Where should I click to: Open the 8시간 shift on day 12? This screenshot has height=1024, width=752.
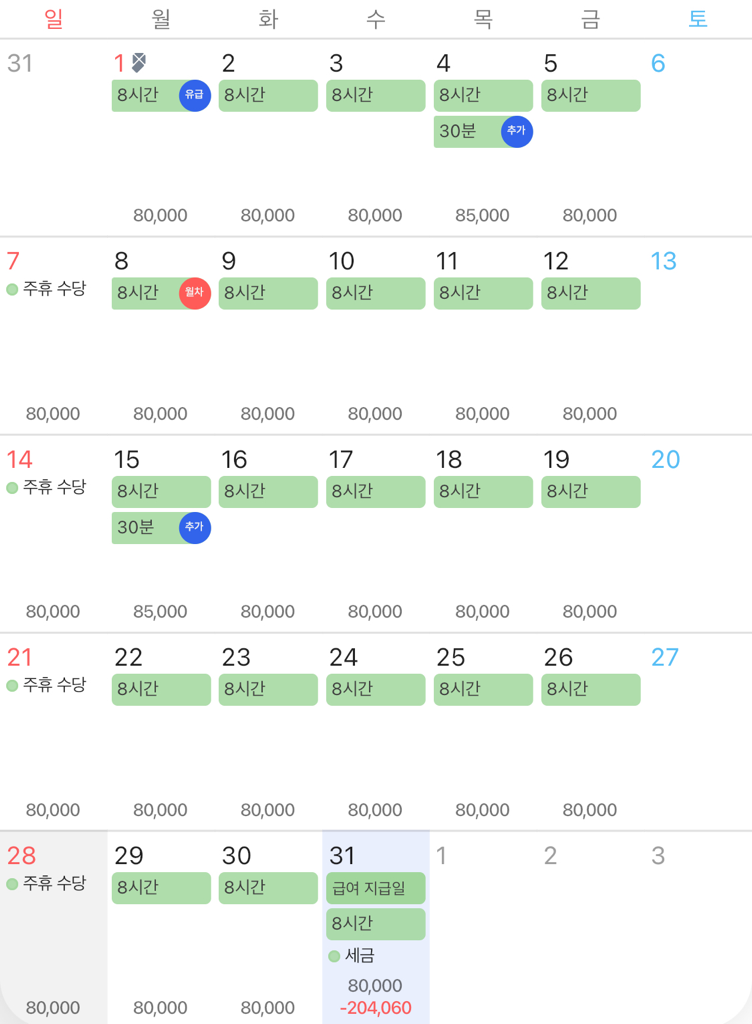pos(590,294)
